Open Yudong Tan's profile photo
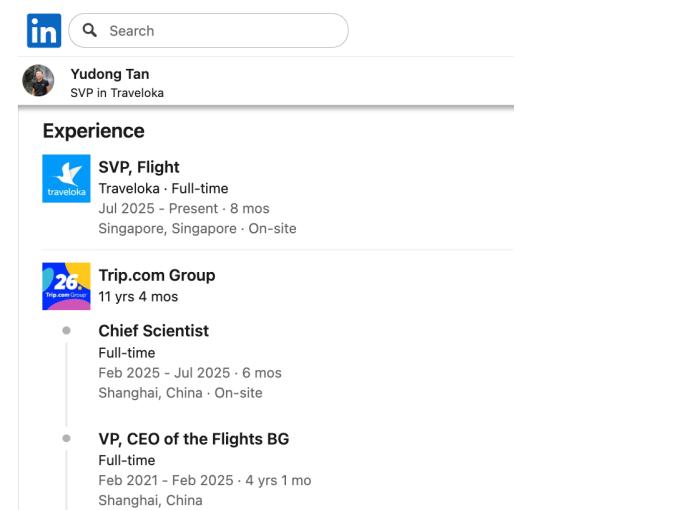Screen dimensions: 680x510 (38, 81)
